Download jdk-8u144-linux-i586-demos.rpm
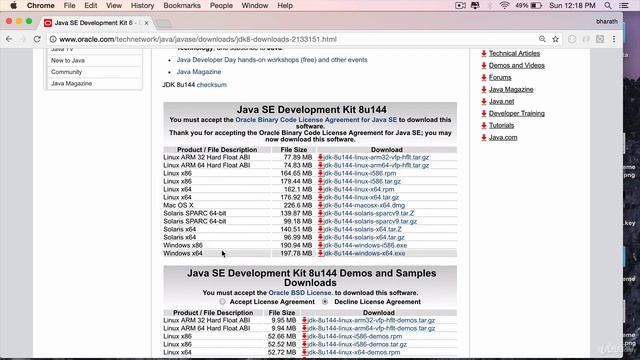Viewport: 640px width, 360px height. pos(355,336)
